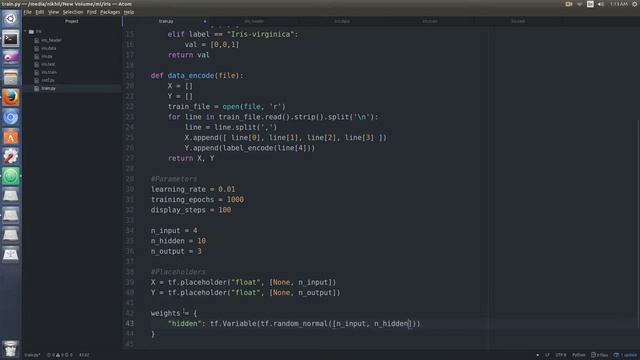
Task: Open the system power gear menu
Action: coord(635,4)
